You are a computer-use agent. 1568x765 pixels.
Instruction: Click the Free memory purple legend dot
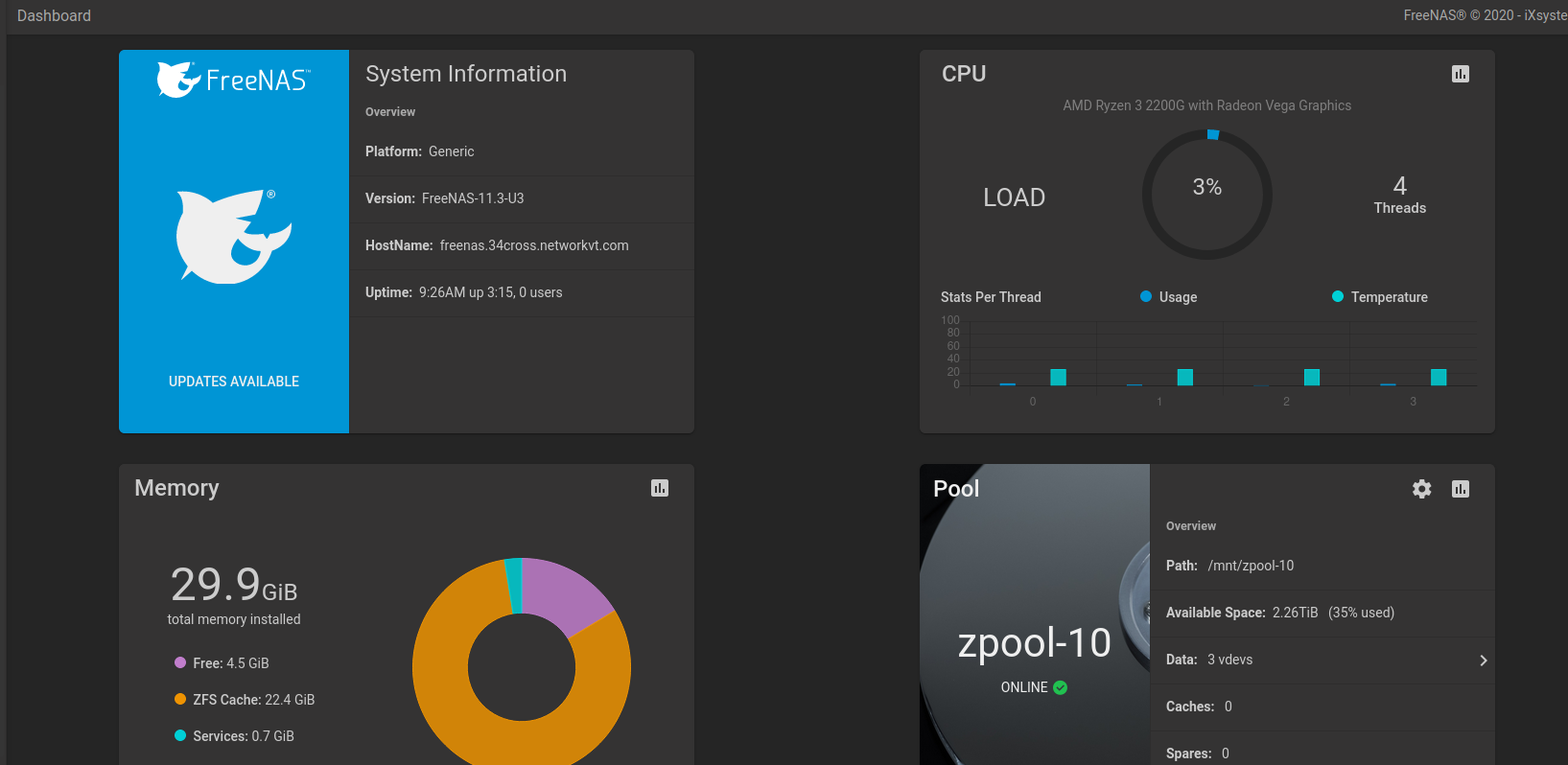pyautogui.click(x=180, y=662)
